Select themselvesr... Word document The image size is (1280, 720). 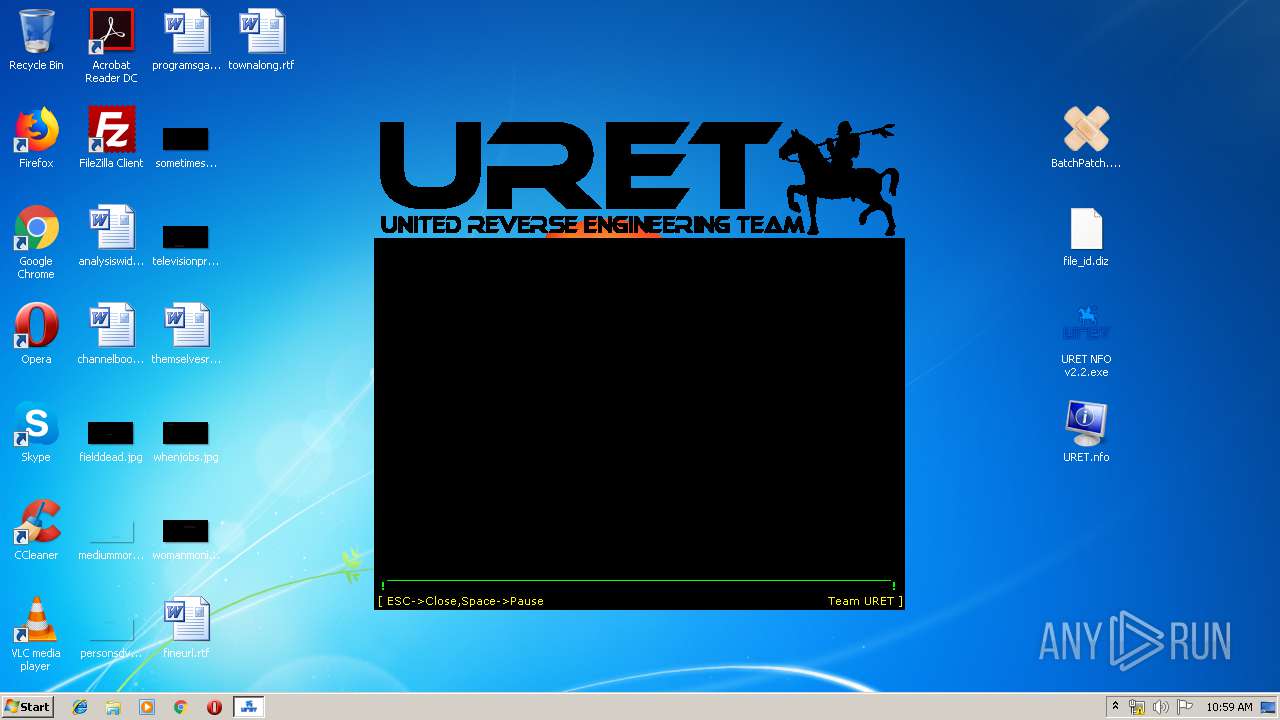click(x=186, y=334)
